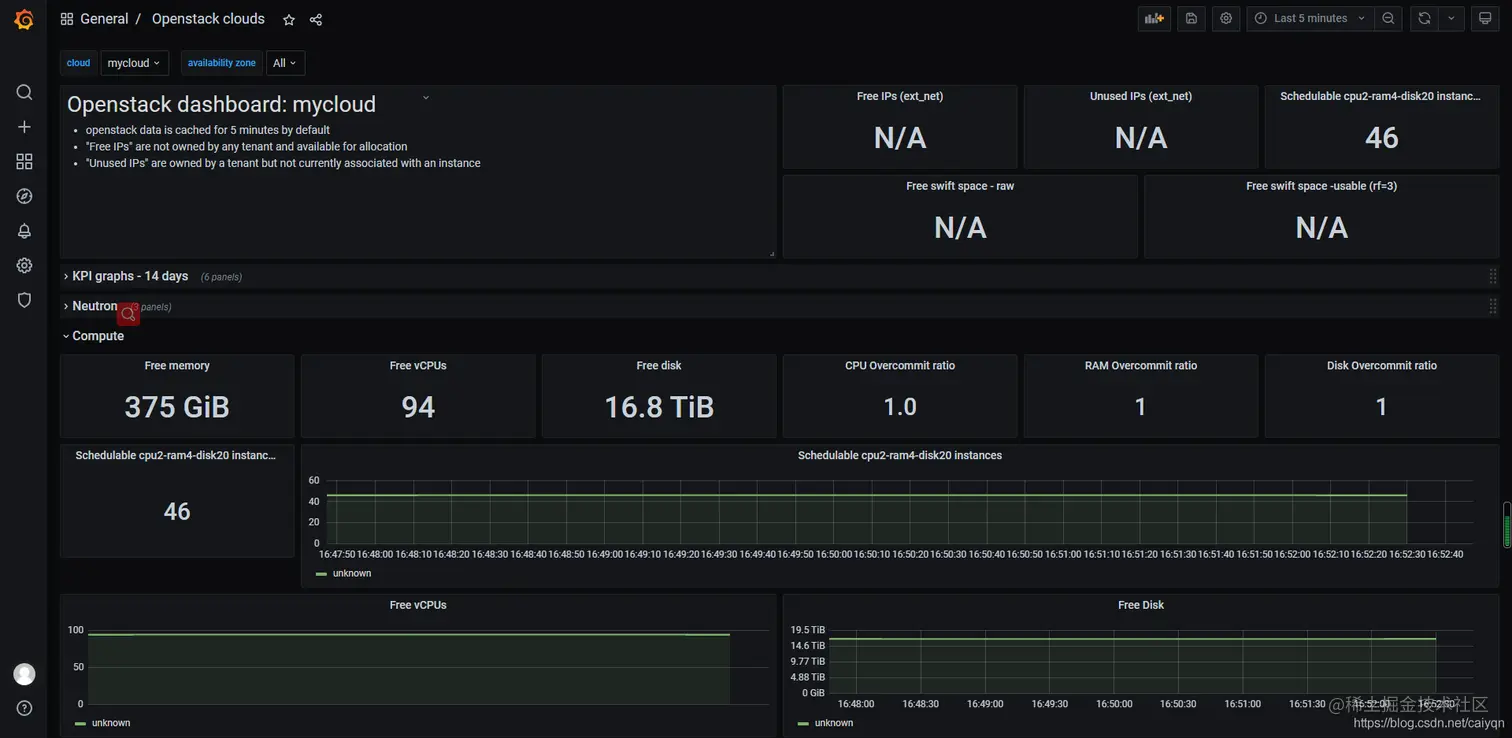Image resolution: width=1512 pixels, height=738 pixels.
Task: Open the mycloud cloud dropdown
Action: (134, 63)
